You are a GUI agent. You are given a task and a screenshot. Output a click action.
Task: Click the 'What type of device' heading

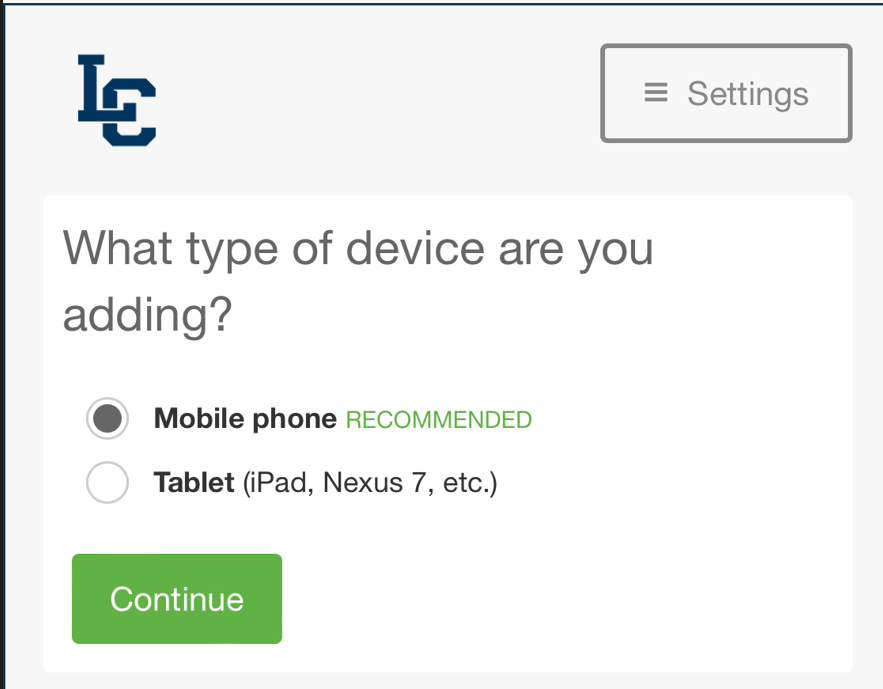click(x=358, y=281)
